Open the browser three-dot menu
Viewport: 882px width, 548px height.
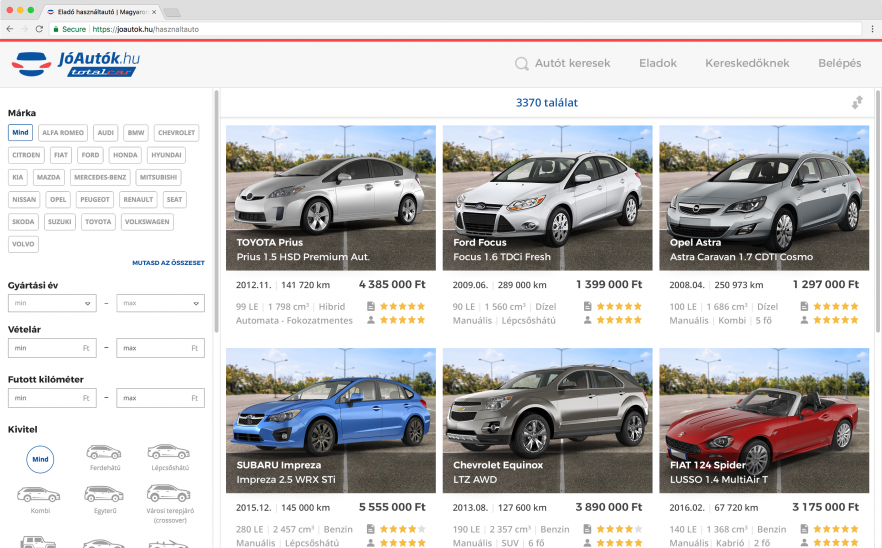(x=872, y=29)
